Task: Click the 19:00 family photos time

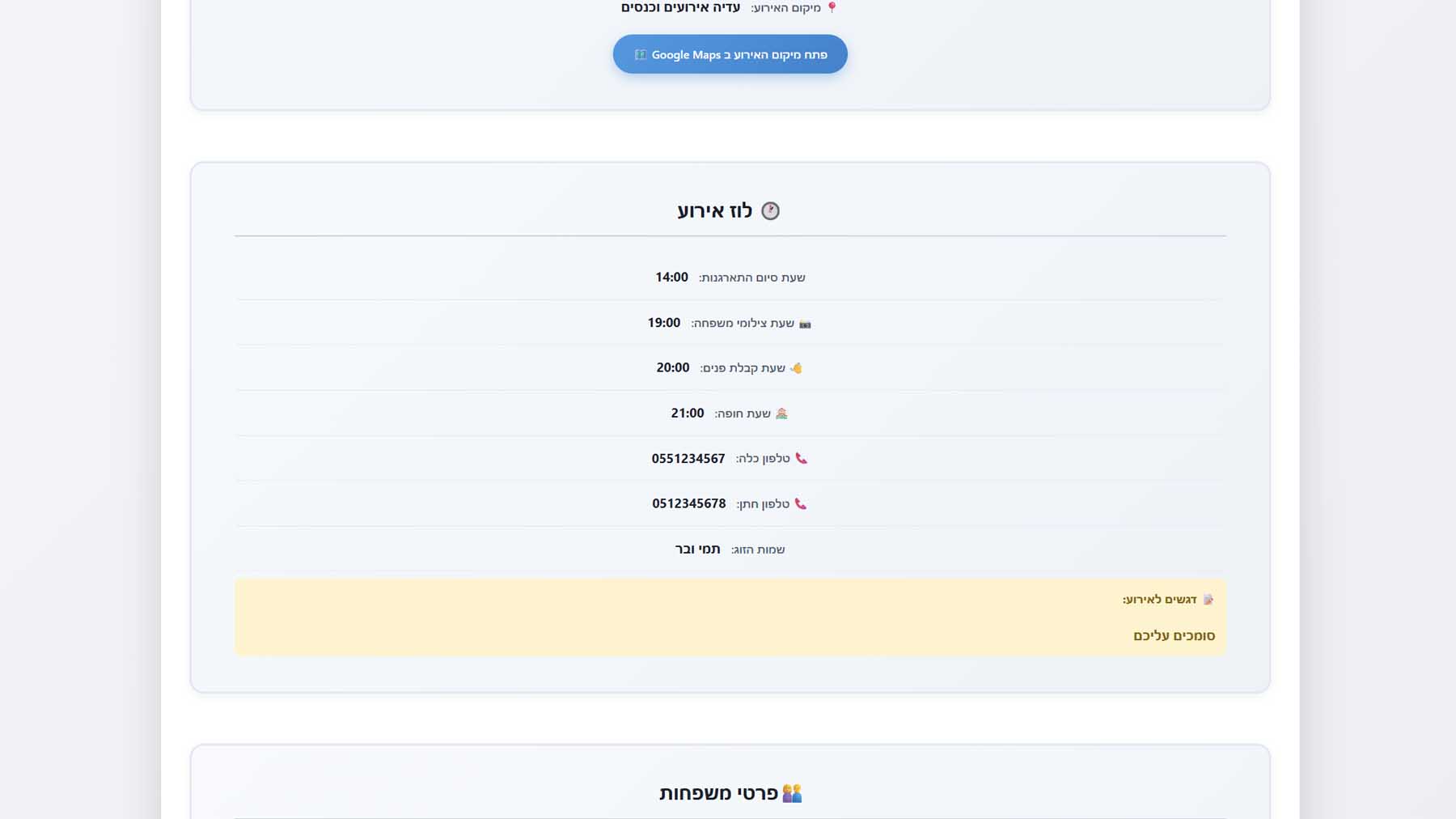Action: point(663,323)
